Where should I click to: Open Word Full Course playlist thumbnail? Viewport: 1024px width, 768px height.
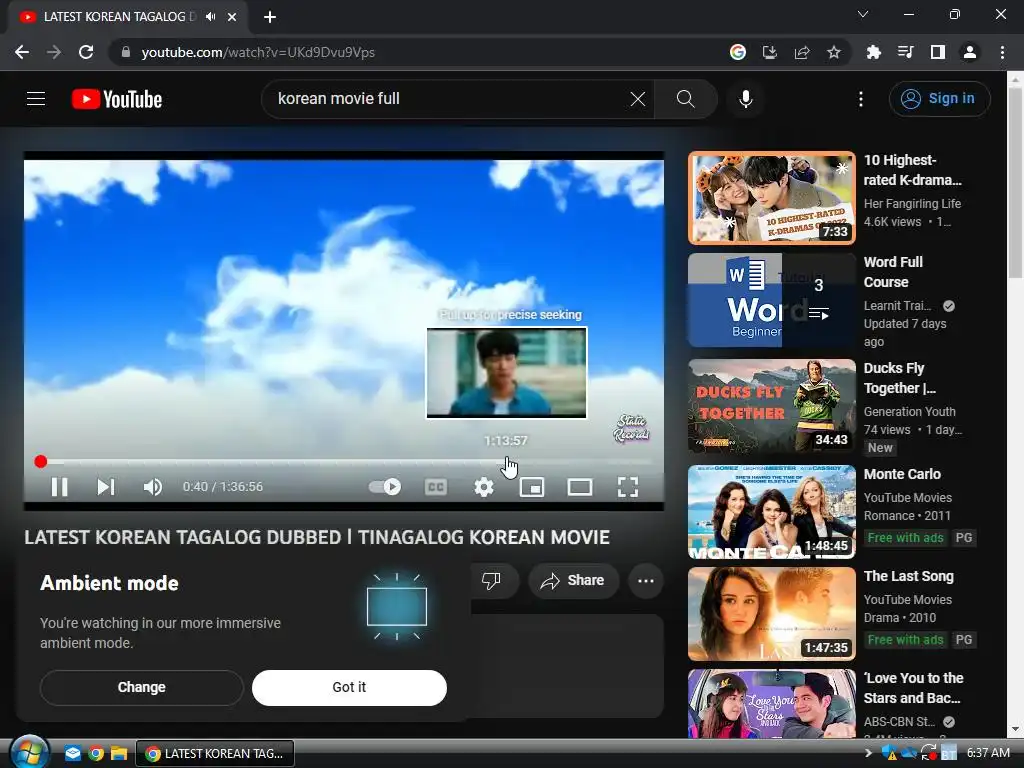tap(771, 300)
